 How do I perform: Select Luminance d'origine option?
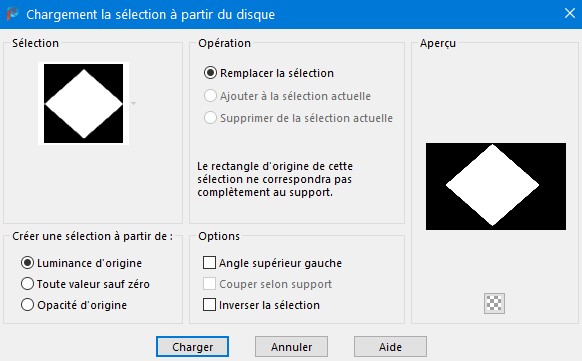tap(27, 263)
